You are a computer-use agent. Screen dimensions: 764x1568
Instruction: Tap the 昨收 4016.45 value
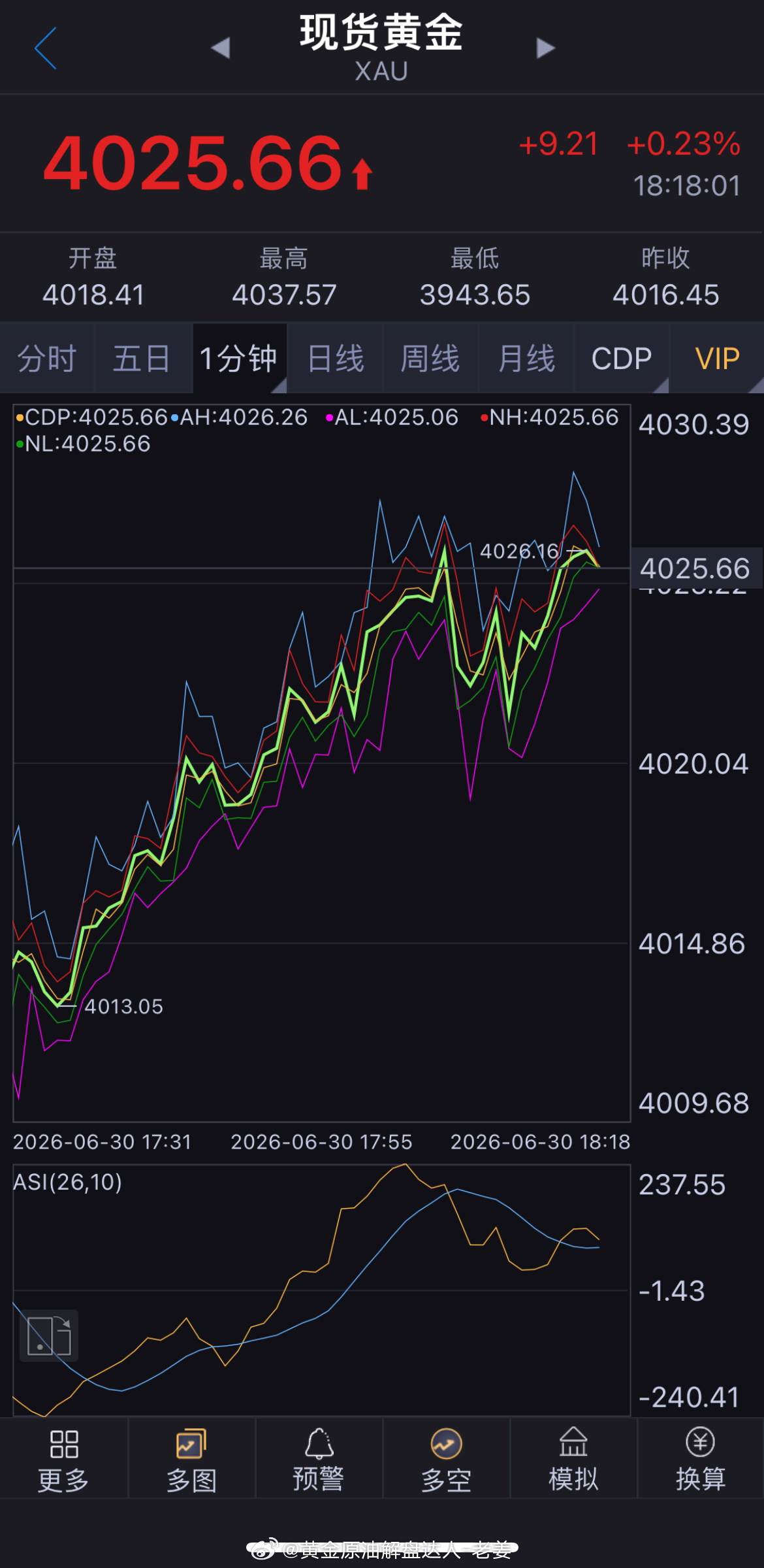(x=665, y=295)
